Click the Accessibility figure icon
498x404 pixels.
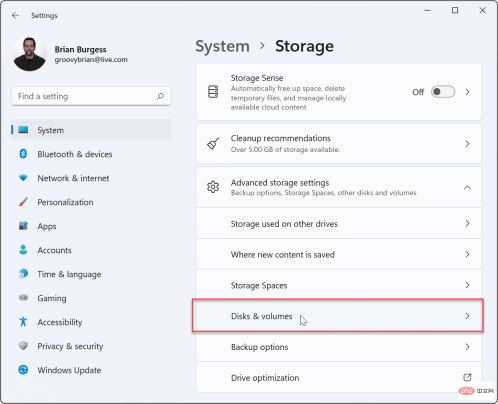pyautogui.click(x=23, y=322)
